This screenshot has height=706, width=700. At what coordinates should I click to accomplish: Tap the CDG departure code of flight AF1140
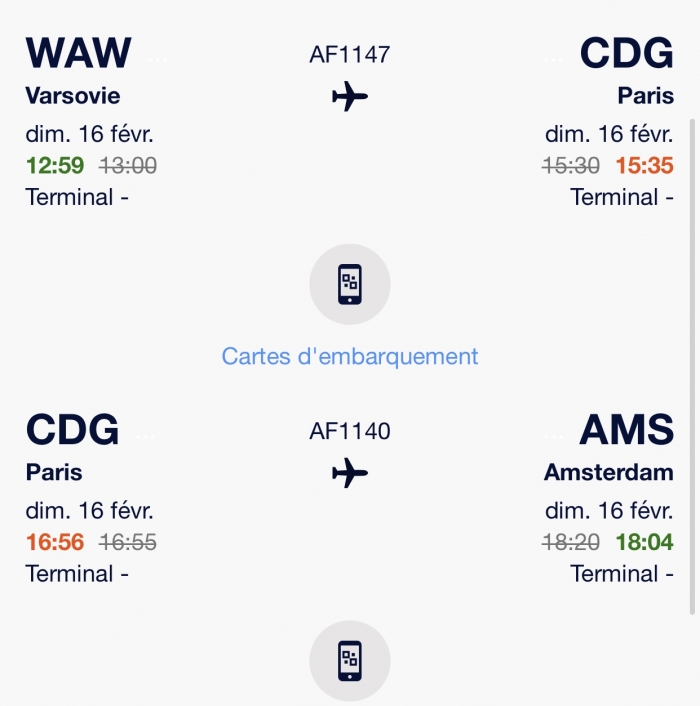pyautogui.click(x=72, y=430)
